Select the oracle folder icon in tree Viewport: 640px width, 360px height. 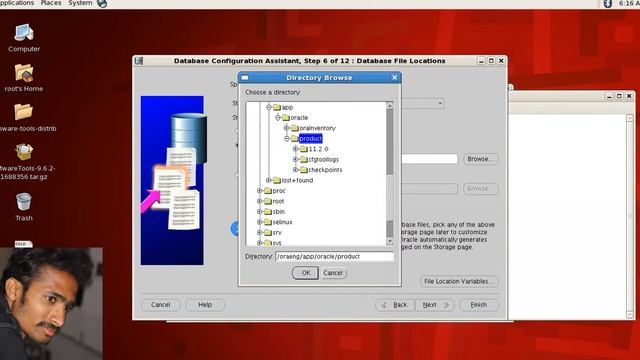point(286,118)
